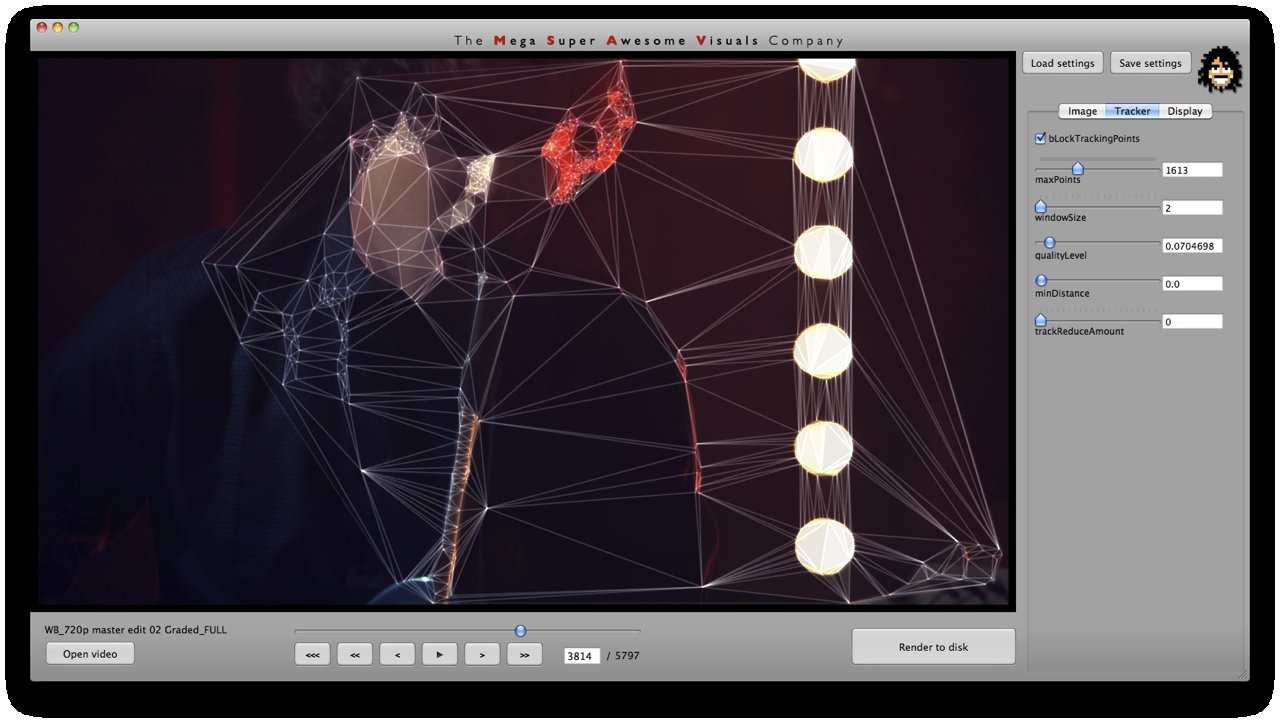Screen dimensions: 1280x723
Task: Click the green zoom window button
Action: [x=74, y=27]
